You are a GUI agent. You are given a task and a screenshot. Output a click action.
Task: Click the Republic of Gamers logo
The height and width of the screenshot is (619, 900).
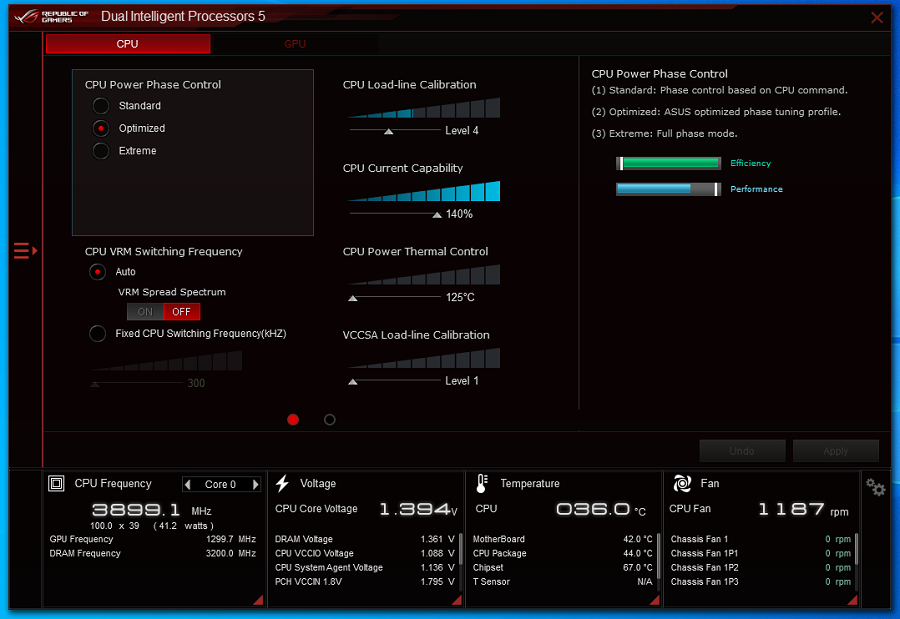51,16
